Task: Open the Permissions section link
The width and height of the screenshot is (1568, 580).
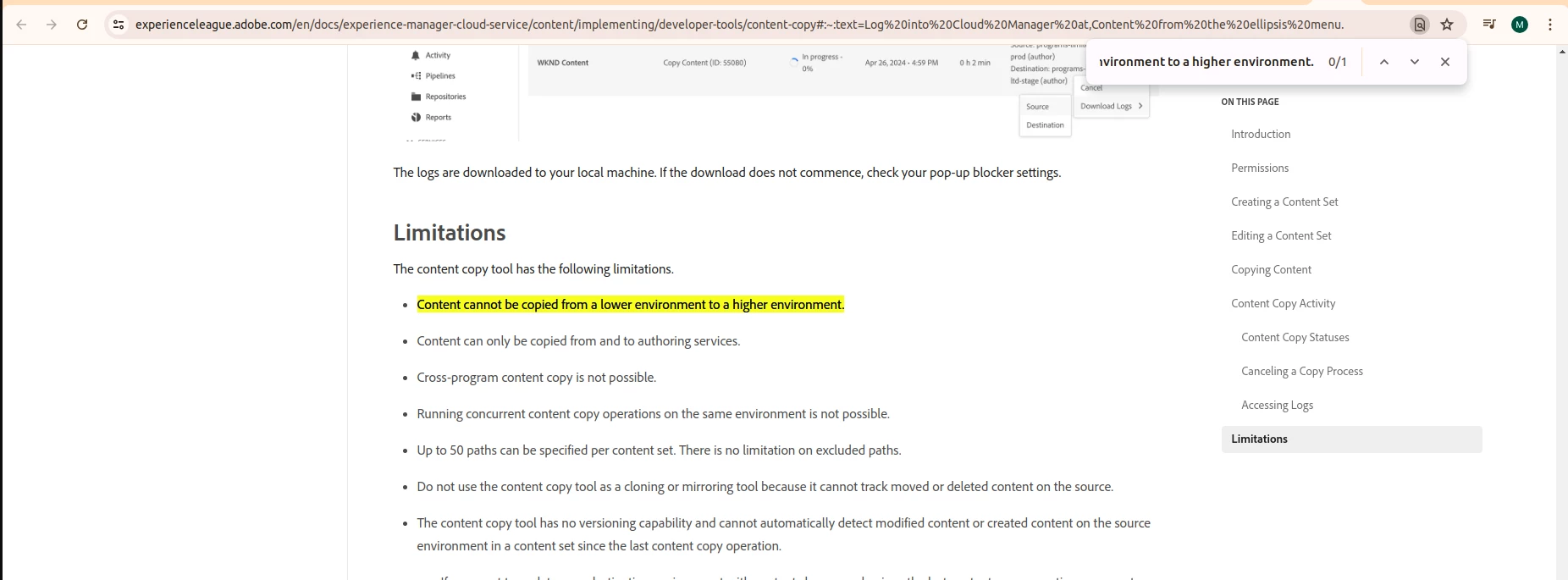Action: point(1260,168)
